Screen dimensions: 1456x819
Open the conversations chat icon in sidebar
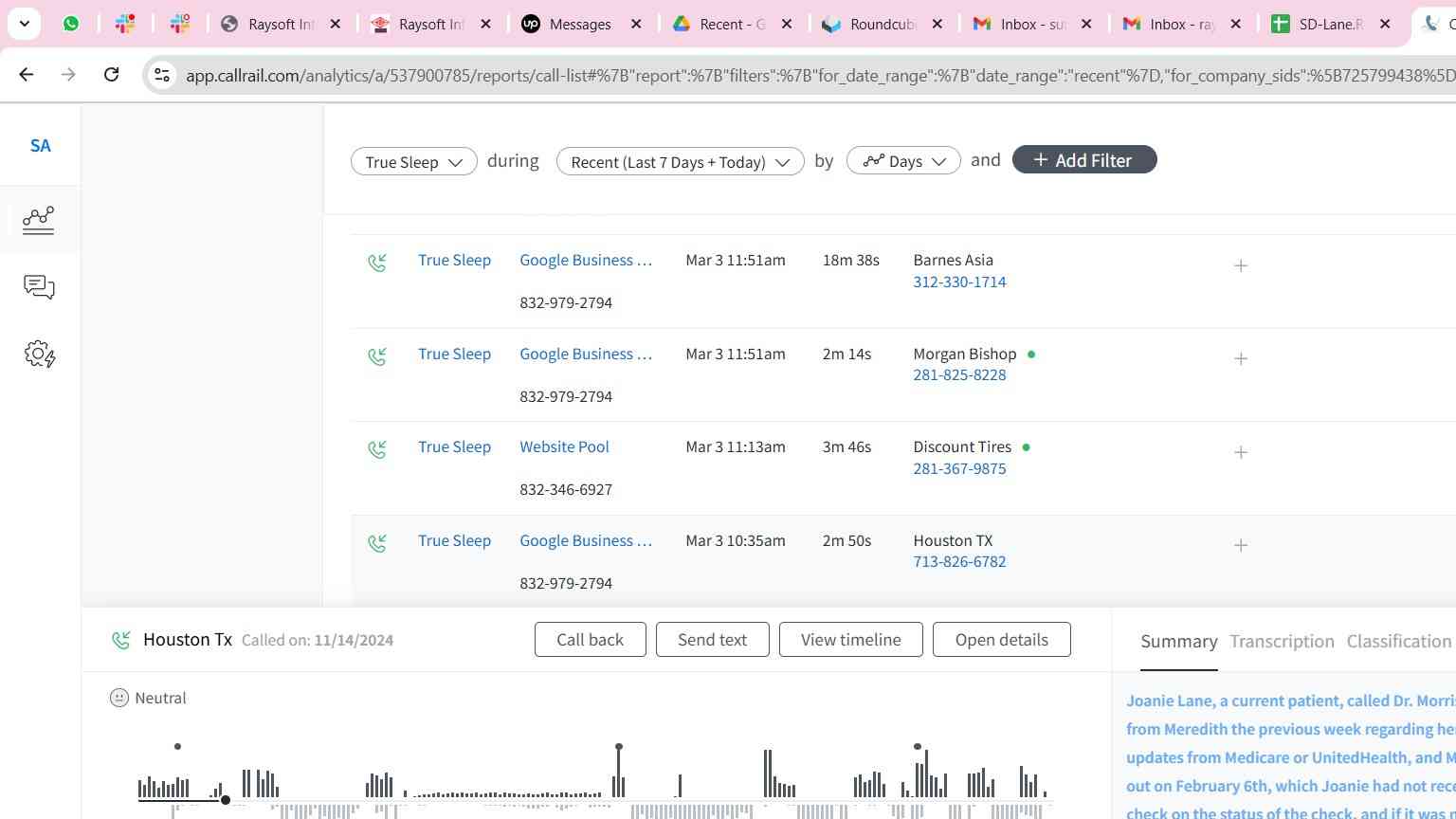[x=39, y=287]
